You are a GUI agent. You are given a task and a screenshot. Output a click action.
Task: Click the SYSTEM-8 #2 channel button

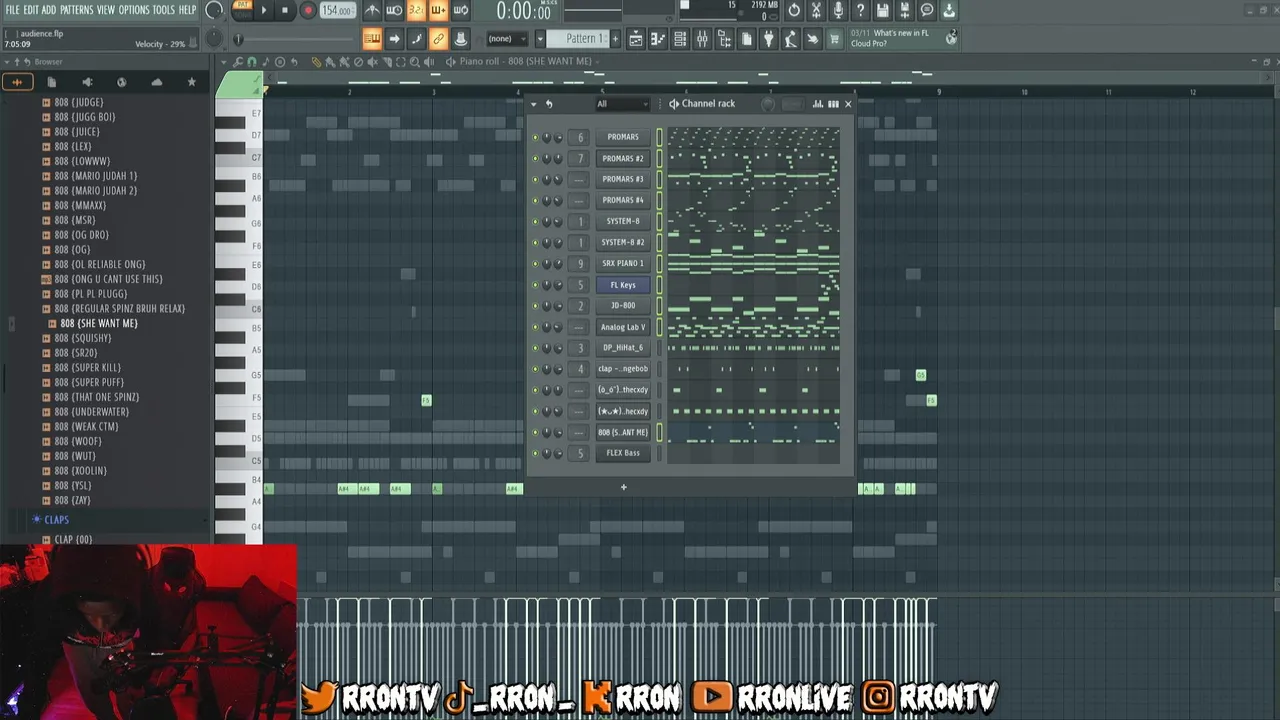pos(623,242)
